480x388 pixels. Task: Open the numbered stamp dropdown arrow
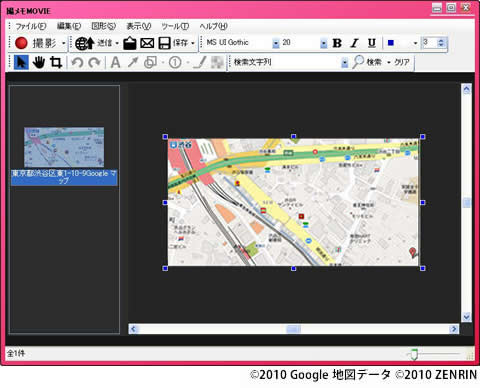tap(188, 62)
